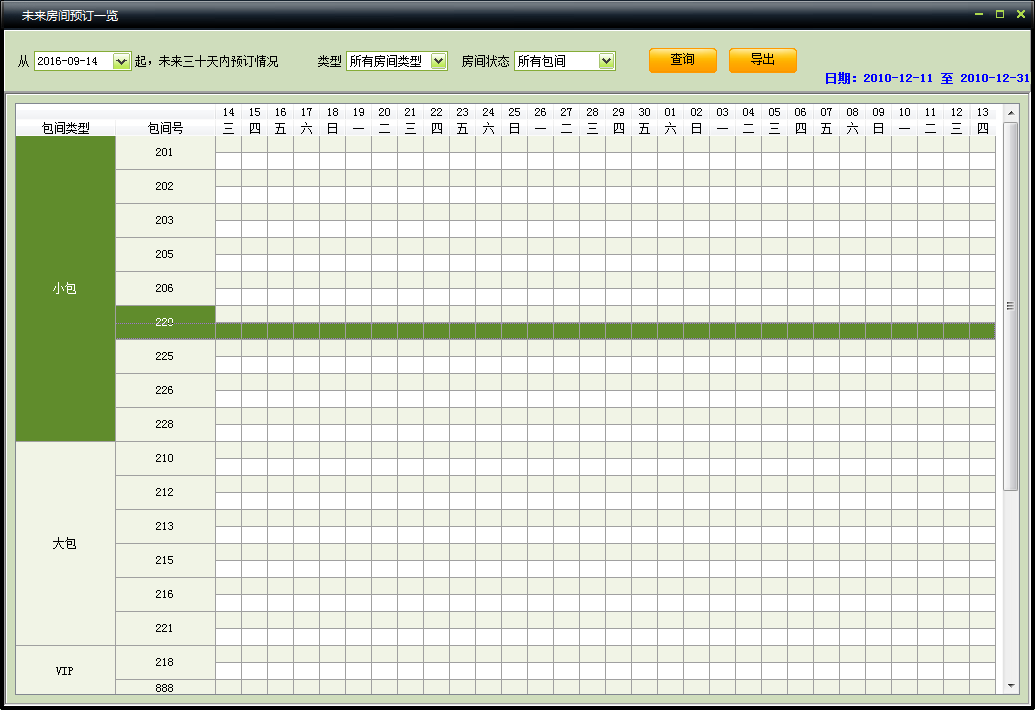
Task: Close the 未来房间预订一览 window
Action: click(1020, 14)
